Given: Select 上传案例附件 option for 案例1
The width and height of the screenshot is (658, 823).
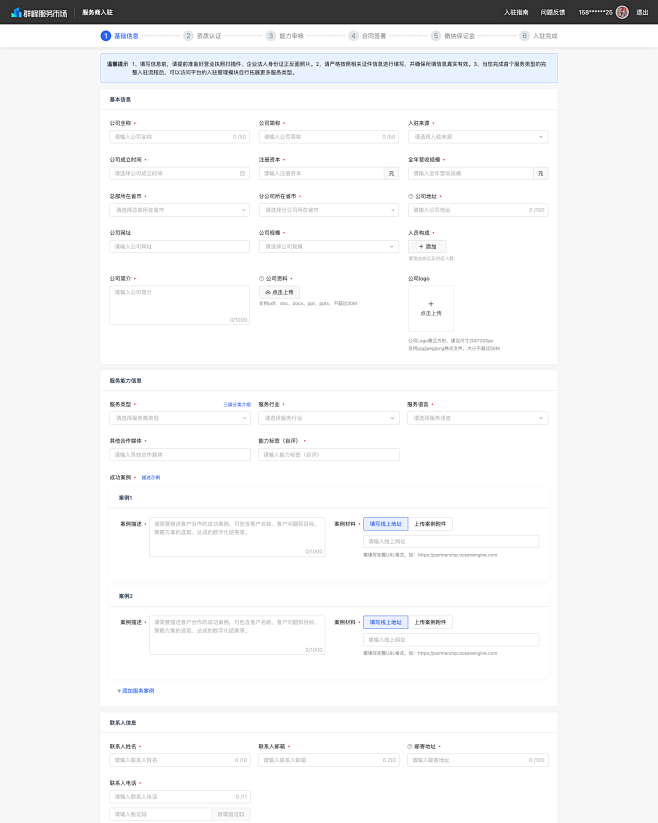Looking at the screenshot, I should click(x=430, y=524).
